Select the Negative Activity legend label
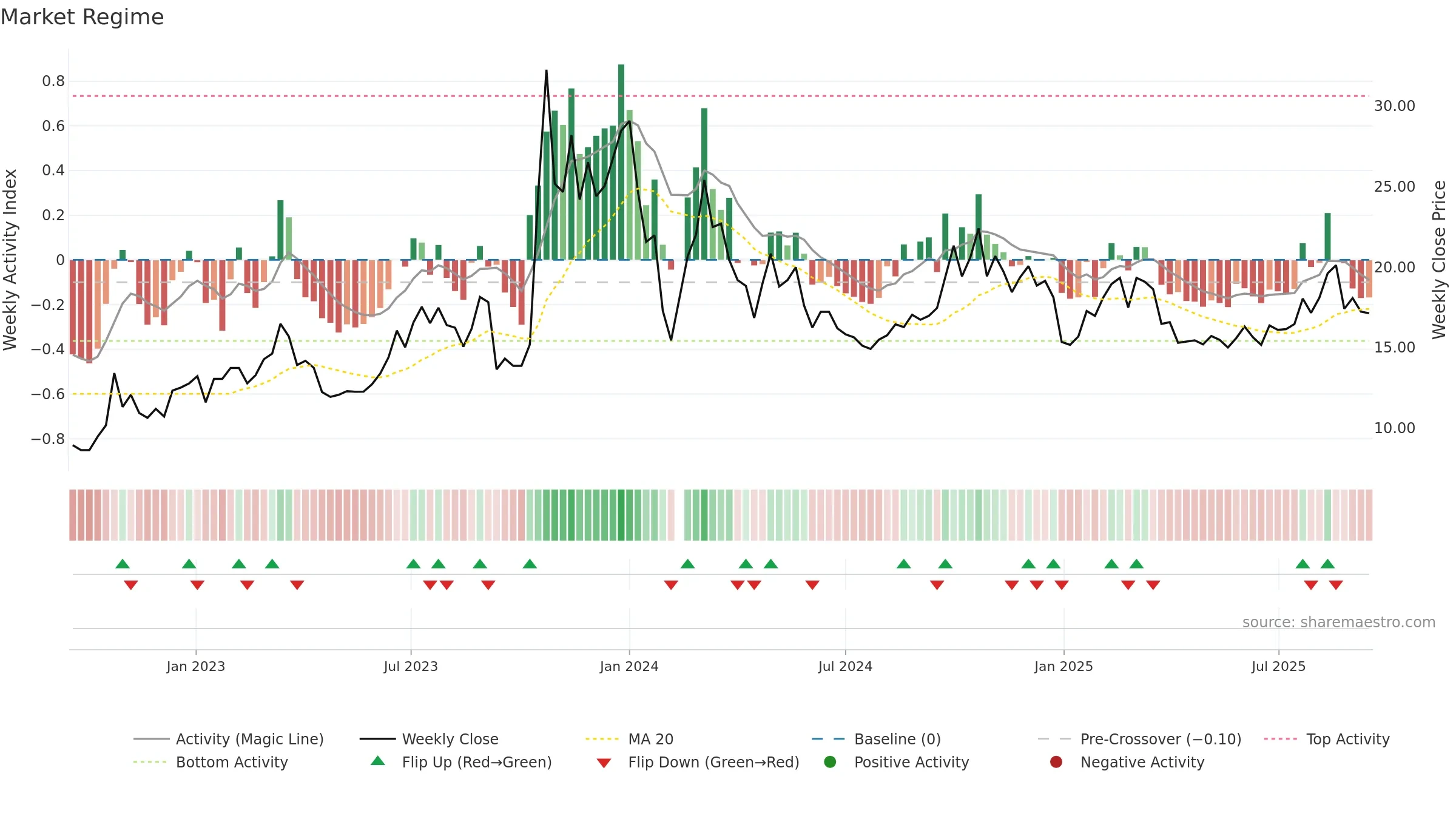The height and width of the screenshot is (819, 1456). [x=1142, y=762]
